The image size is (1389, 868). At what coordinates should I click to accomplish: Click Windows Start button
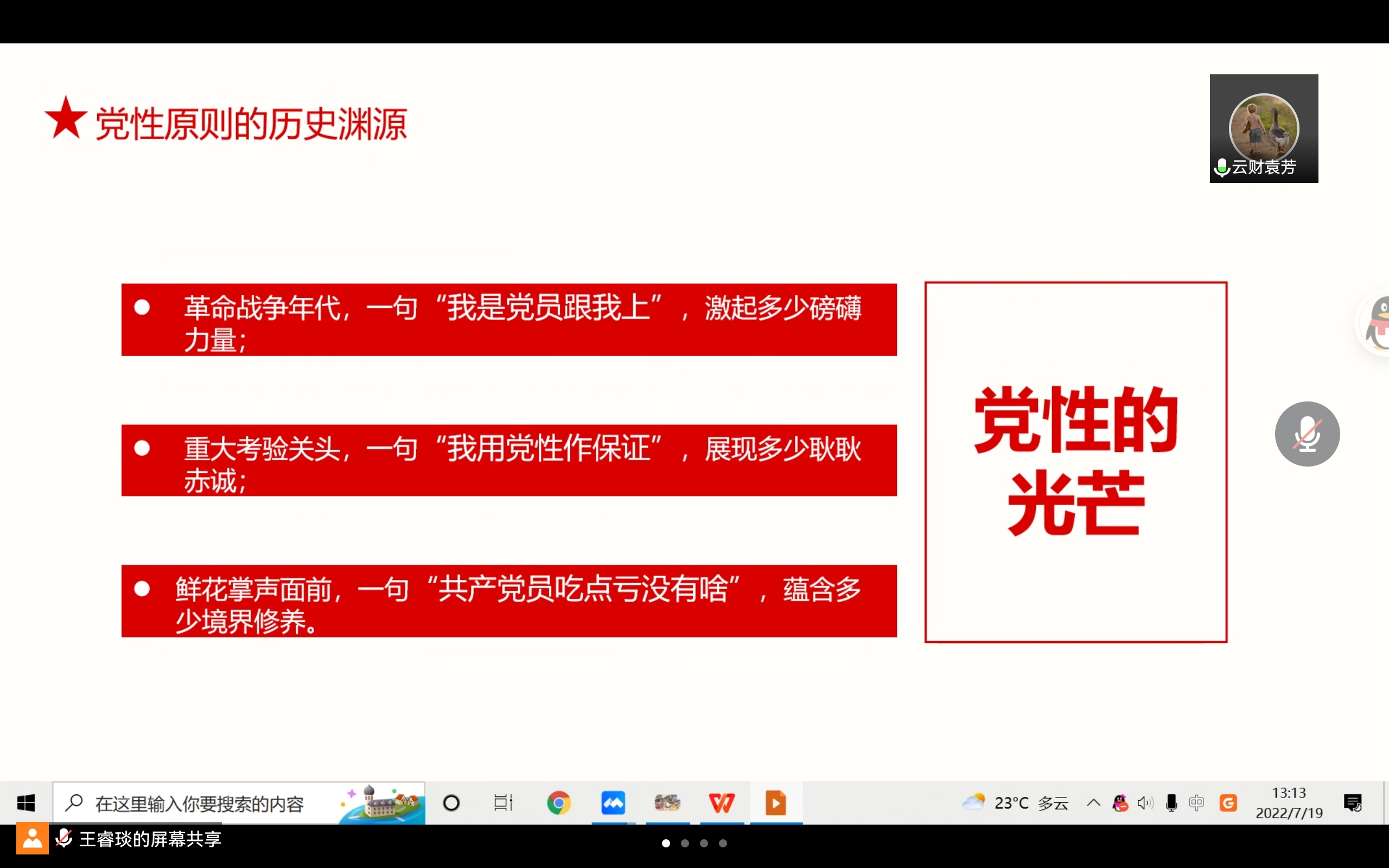coord(26,802)
